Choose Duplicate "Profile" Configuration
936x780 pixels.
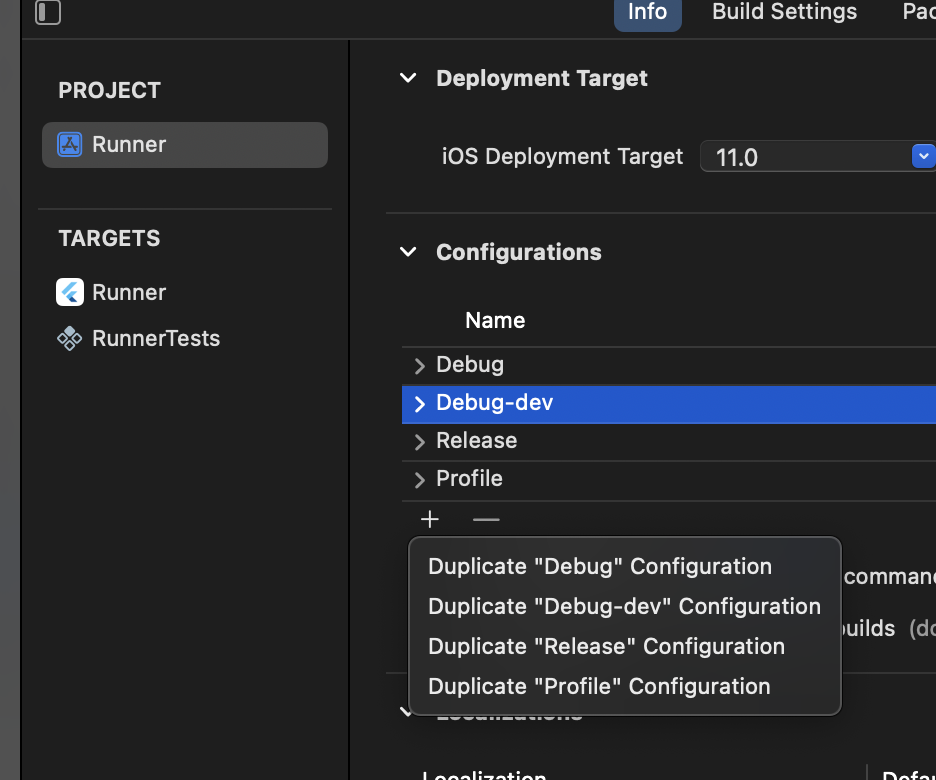(599, 686)
